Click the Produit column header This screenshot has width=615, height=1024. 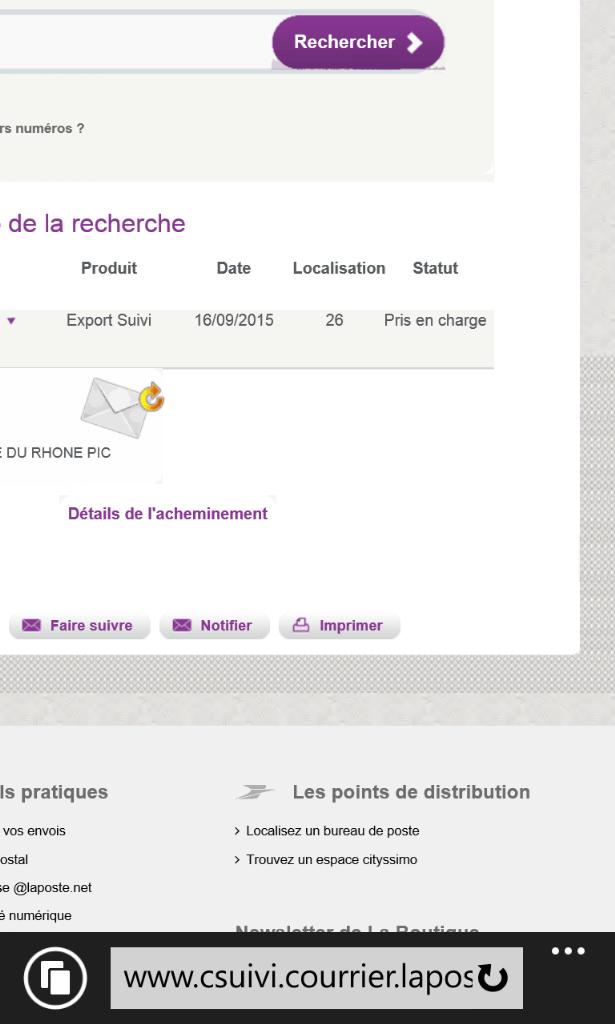pos(109,268)
